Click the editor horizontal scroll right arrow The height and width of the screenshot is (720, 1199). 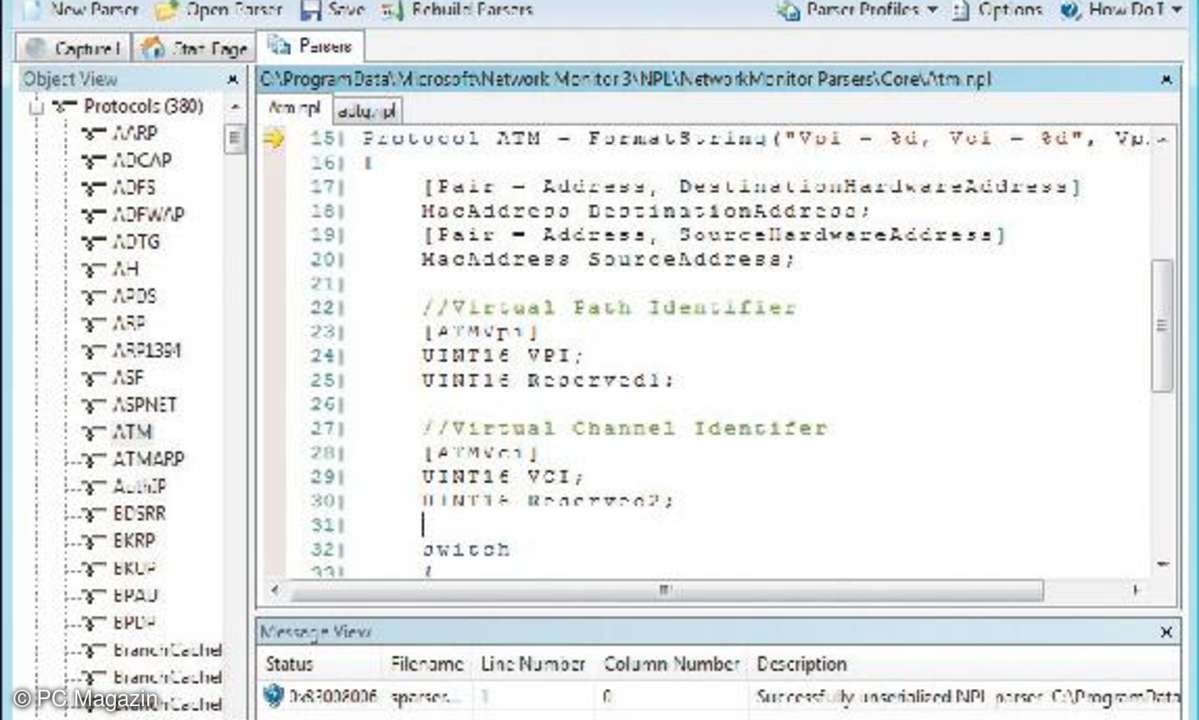tap(1136, 590)
